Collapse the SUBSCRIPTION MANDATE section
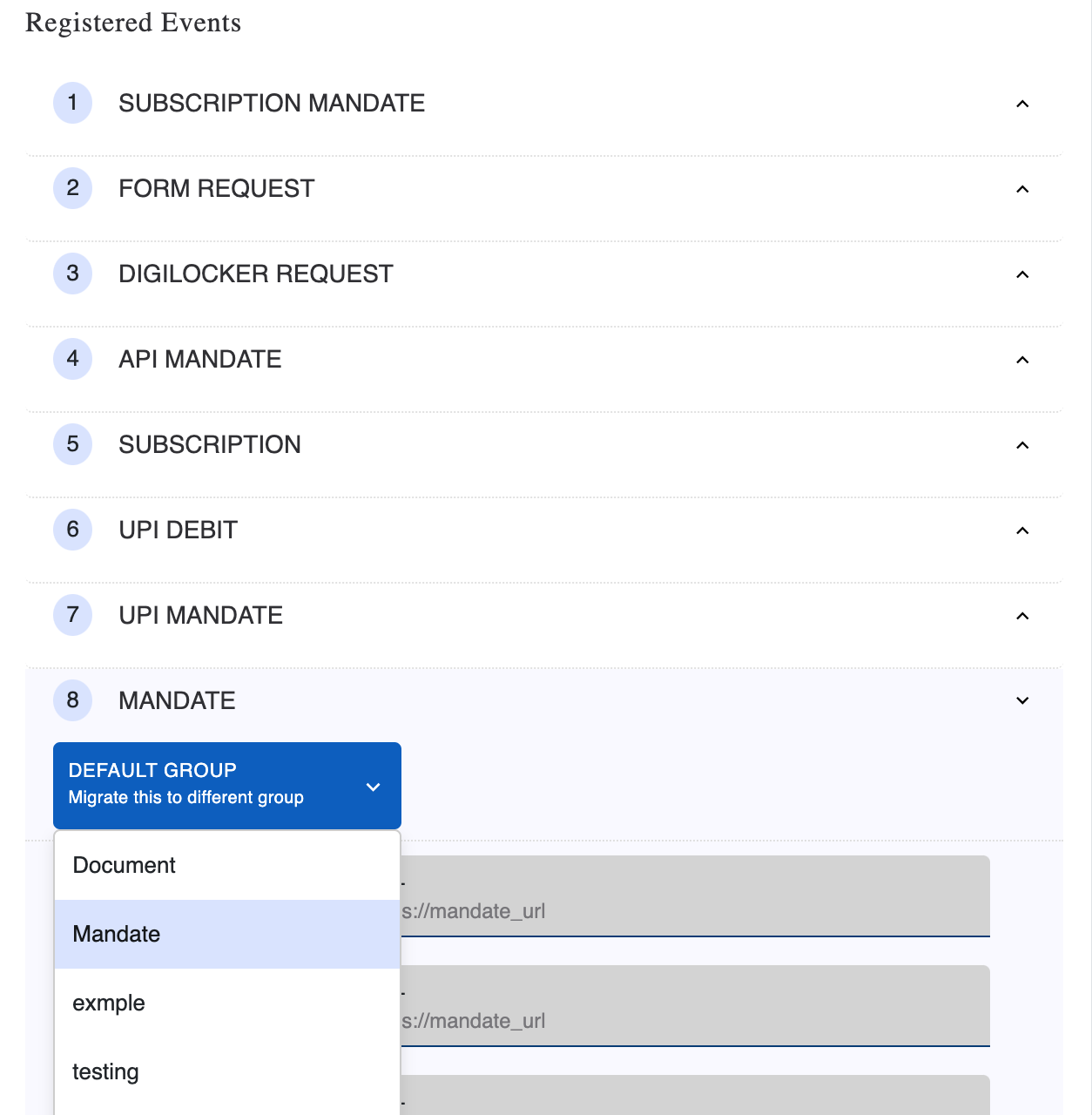The height and width of the screenshot is (1115, 1092). coord(1022,102)
